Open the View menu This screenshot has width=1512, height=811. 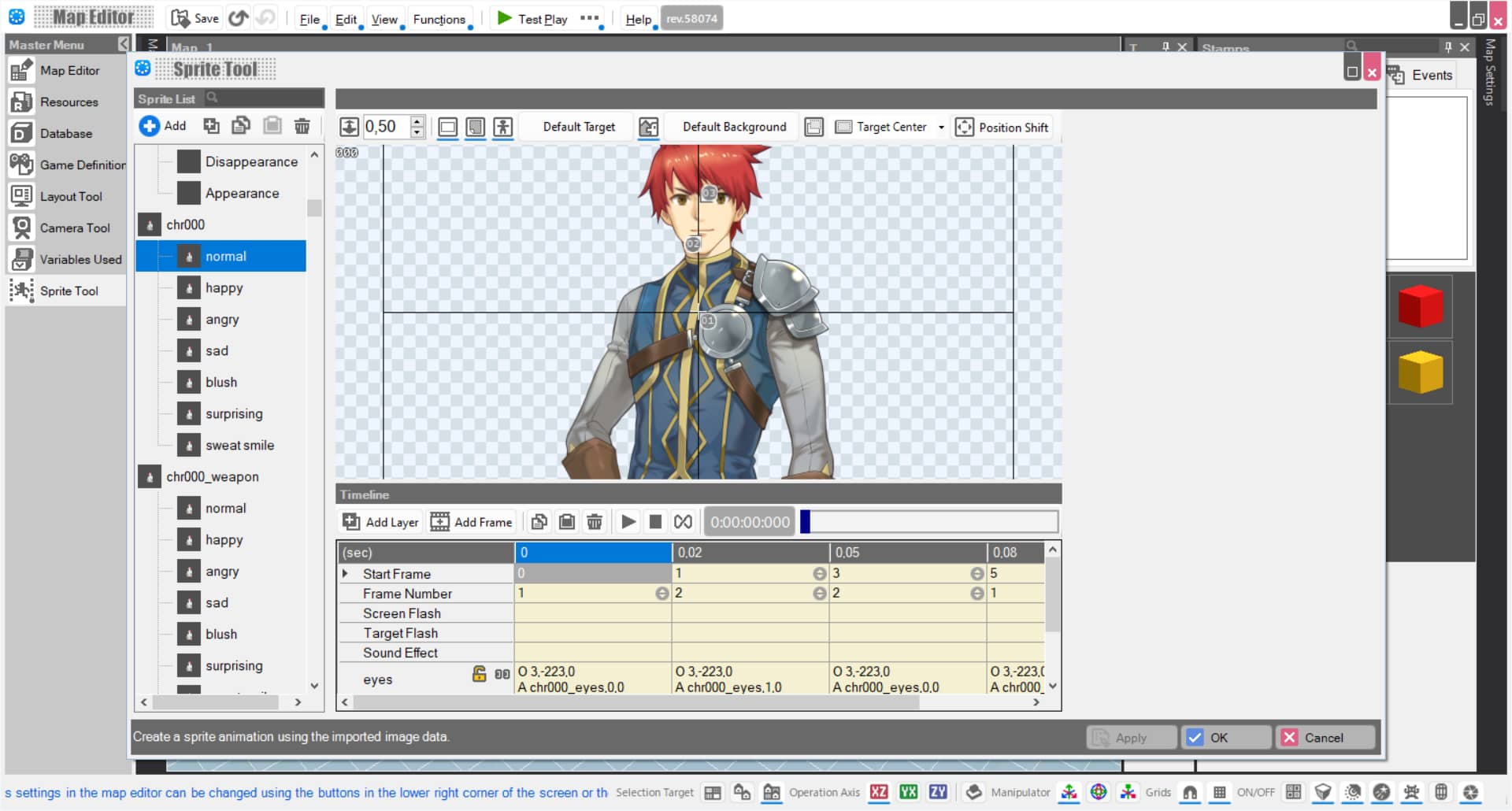coord(384,19)
